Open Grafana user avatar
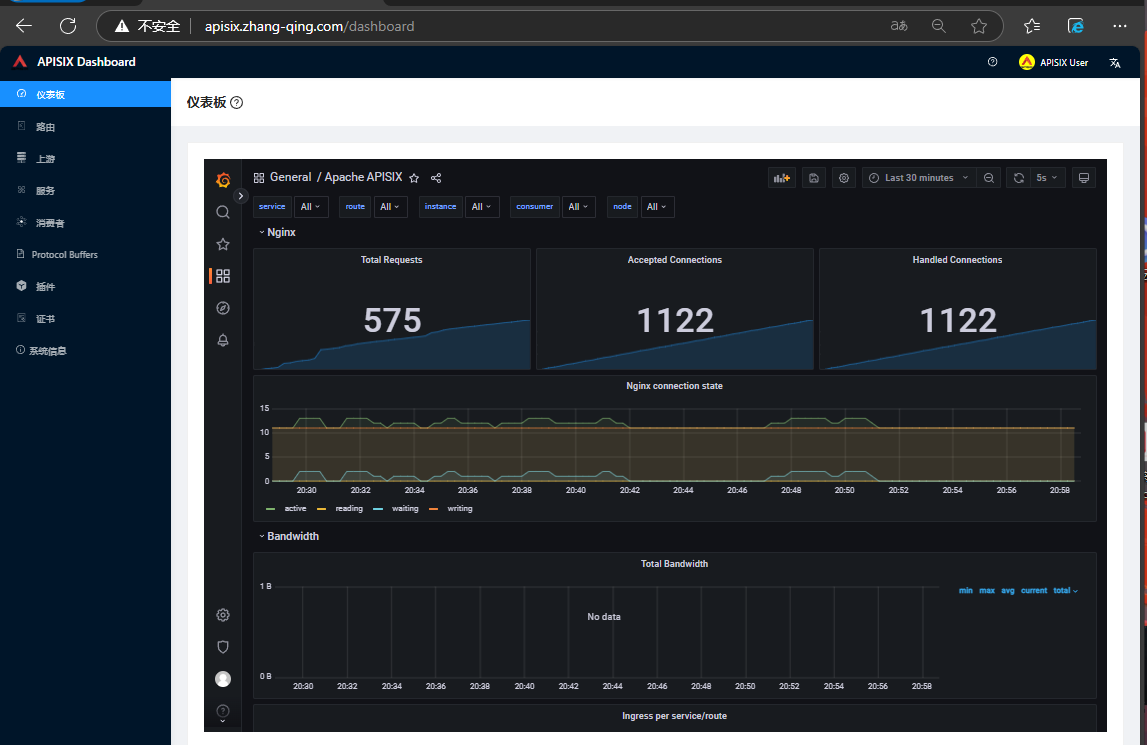 coord(223,679)
